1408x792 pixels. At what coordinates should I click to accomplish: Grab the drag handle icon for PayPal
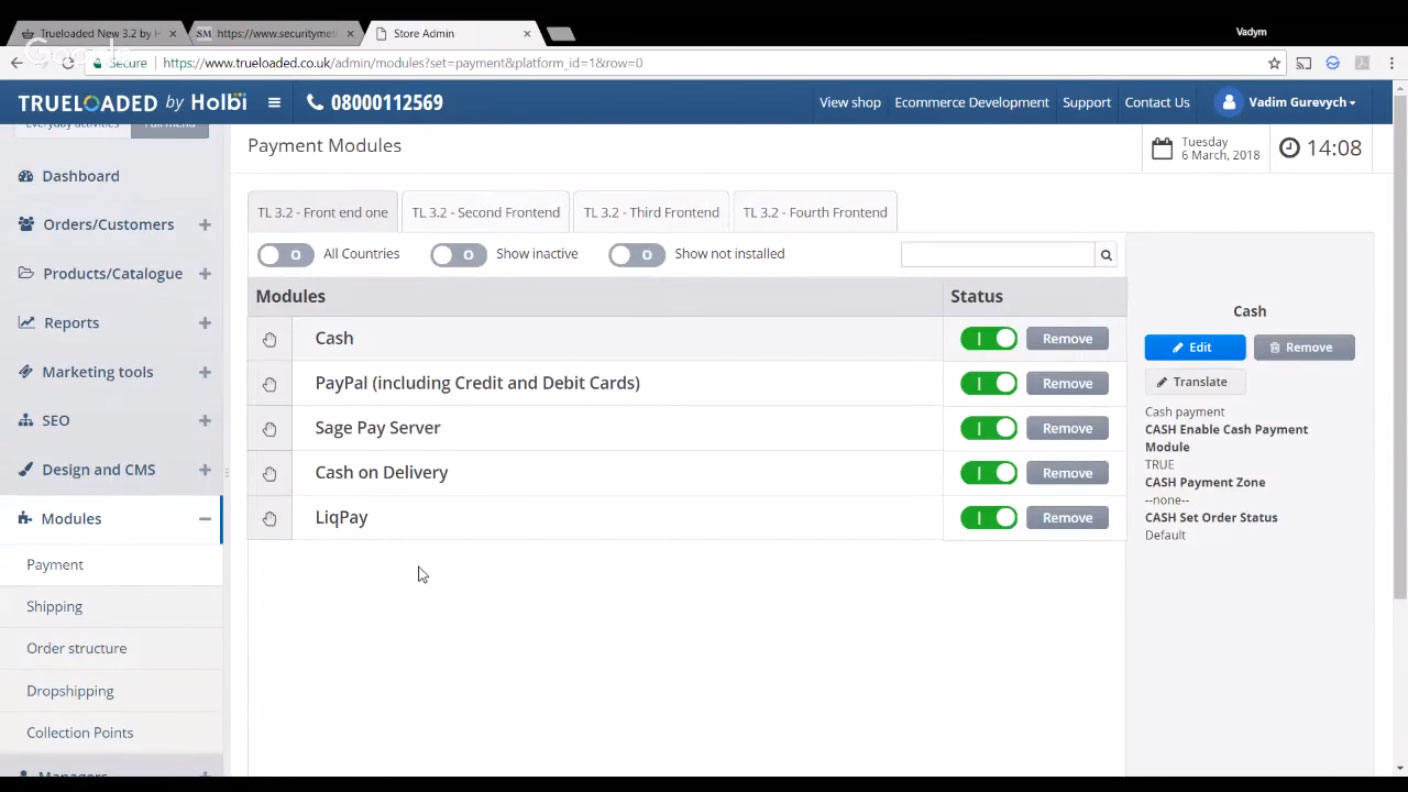270,384
